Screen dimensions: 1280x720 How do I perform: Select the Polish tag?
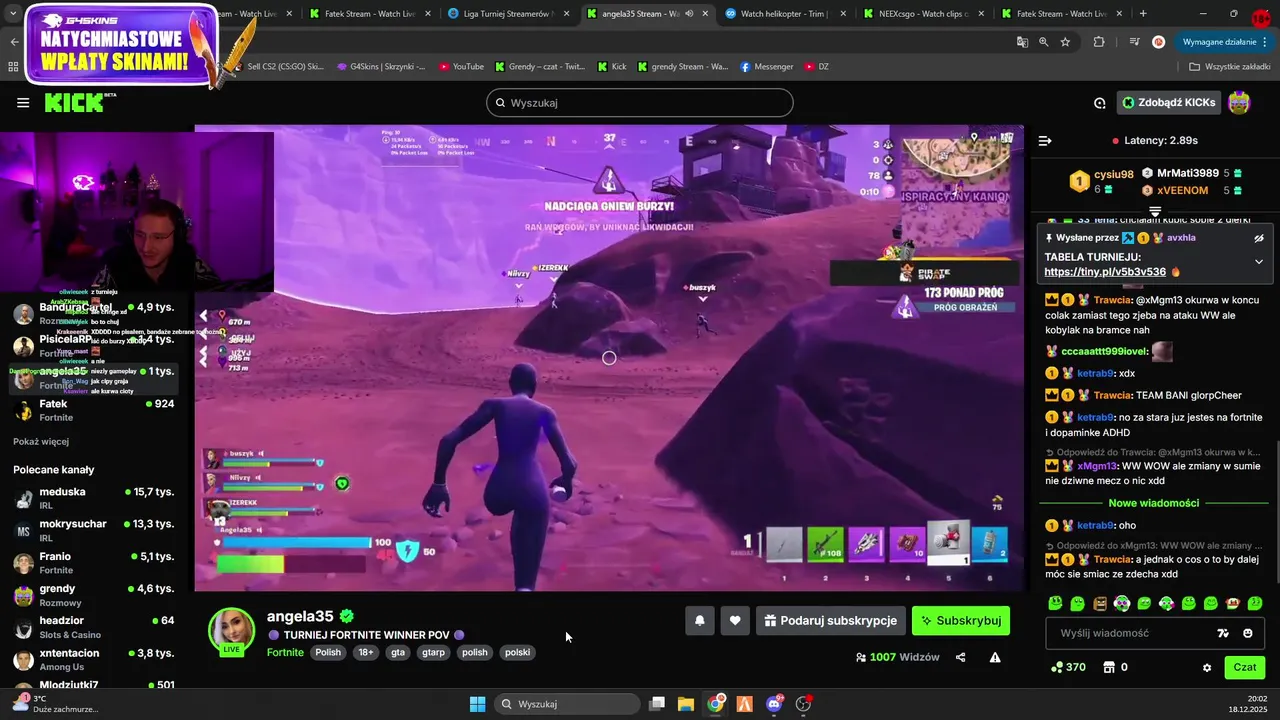point(328,652)
